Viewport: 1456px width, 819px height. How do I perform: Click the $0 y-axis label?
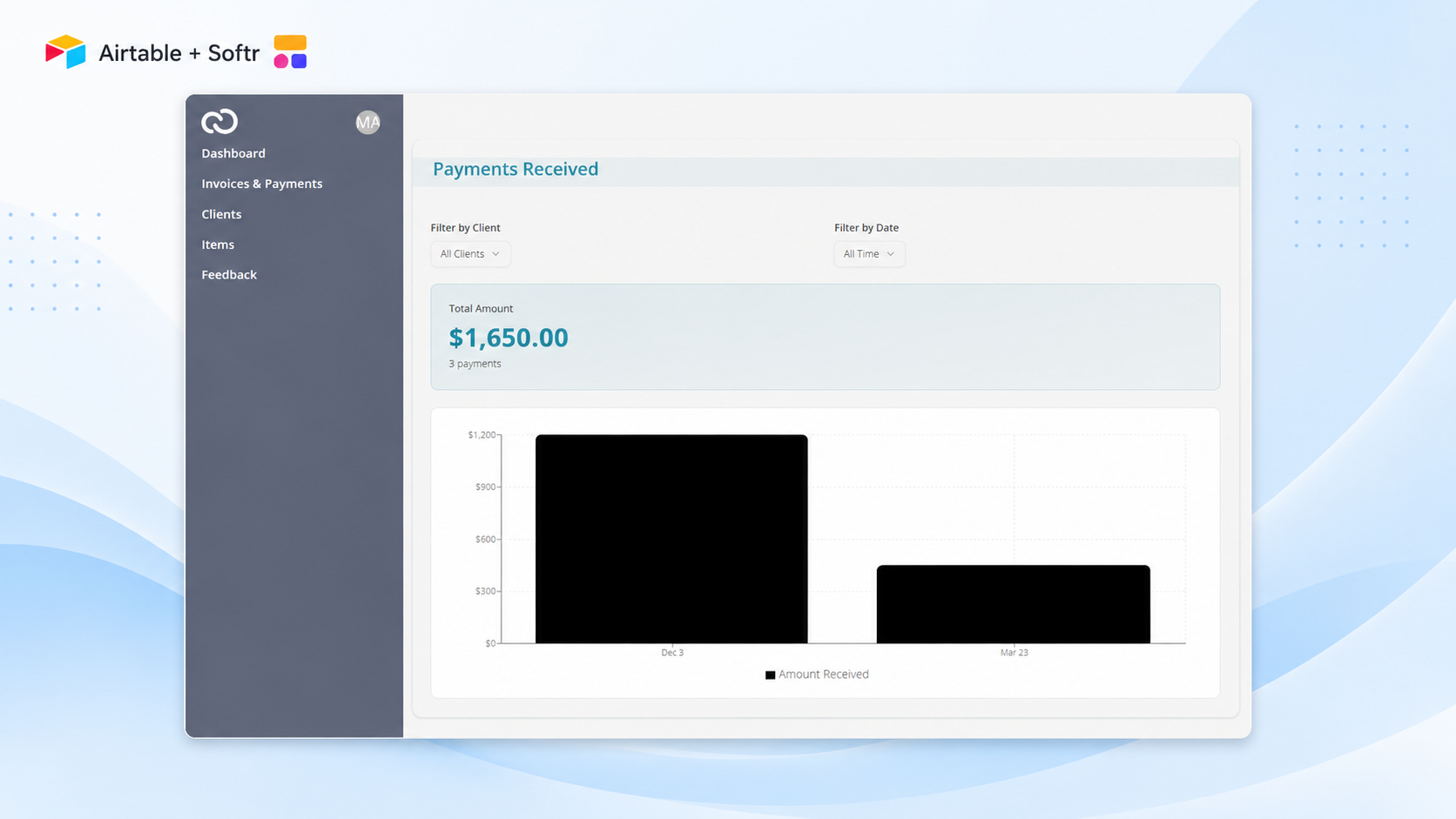click(x=490, y=644)
